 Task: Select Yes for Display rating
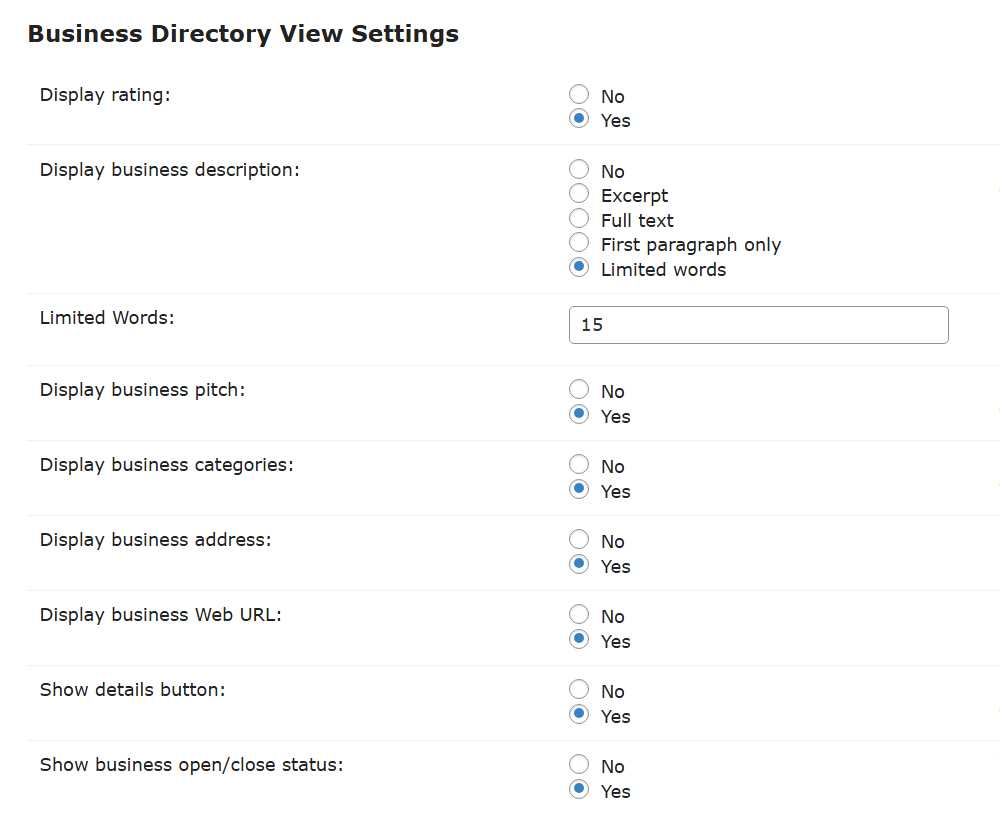pos(579,119)
